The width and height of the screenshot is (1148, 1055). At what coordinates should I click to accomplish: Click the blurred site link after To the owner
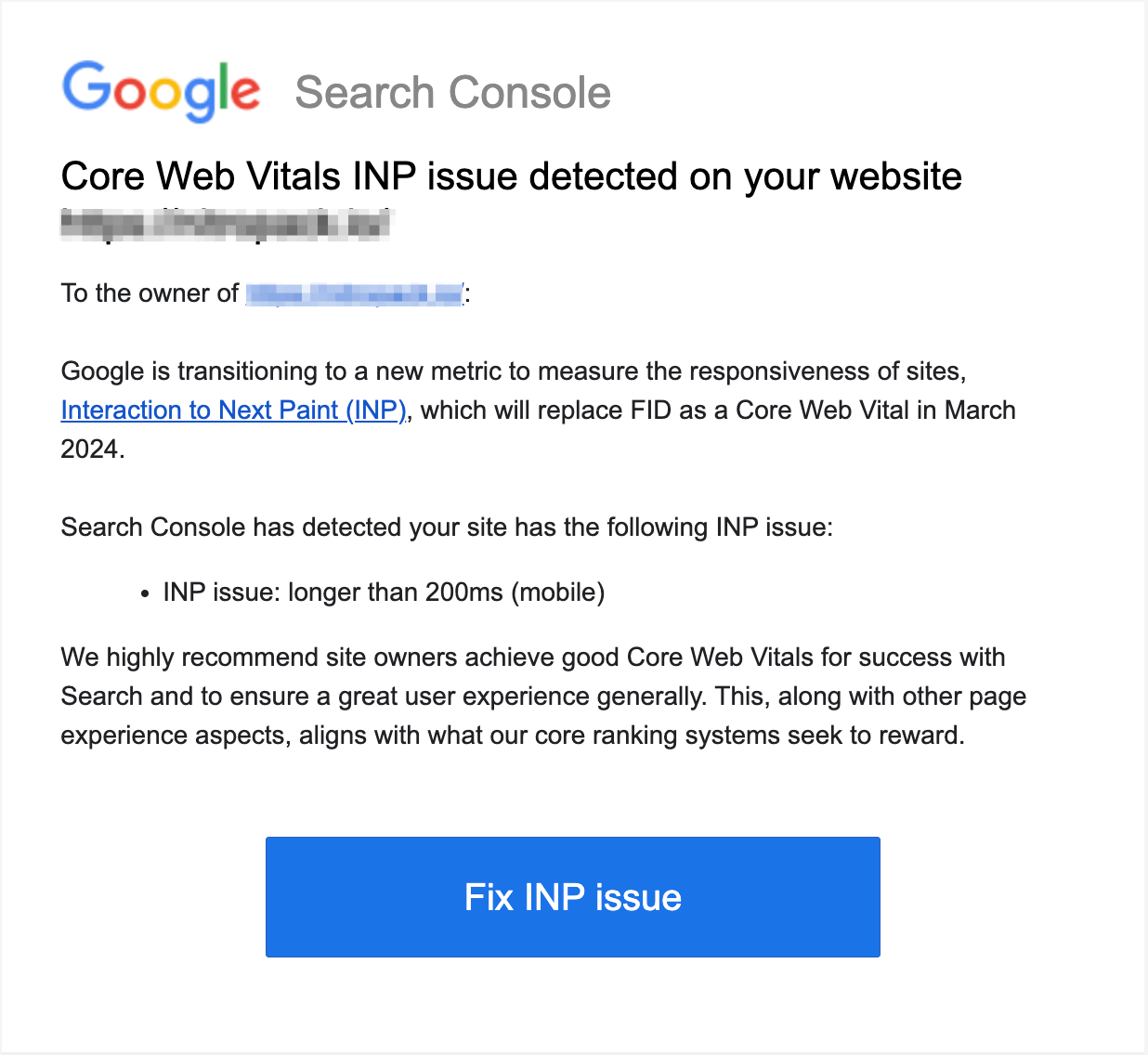(x=354, y=293)
